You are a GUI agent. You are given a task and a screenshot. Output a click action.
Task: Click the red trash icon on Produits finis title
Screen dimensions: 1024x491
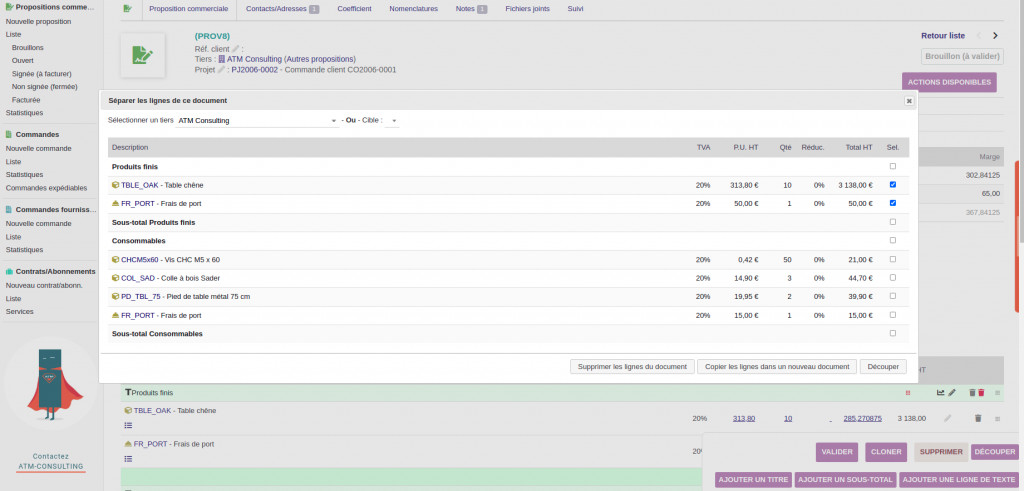coord(981,393)
